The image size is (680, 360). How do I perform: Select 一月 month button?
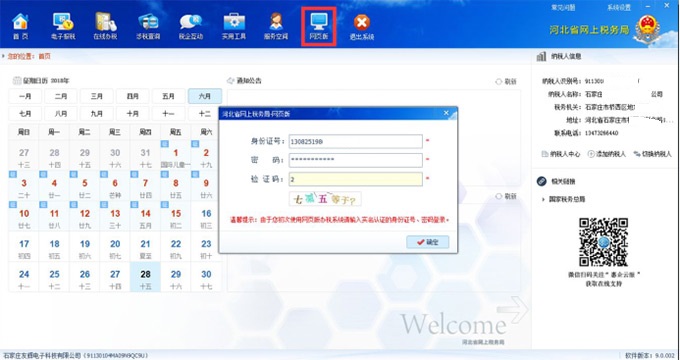point(25,96)
